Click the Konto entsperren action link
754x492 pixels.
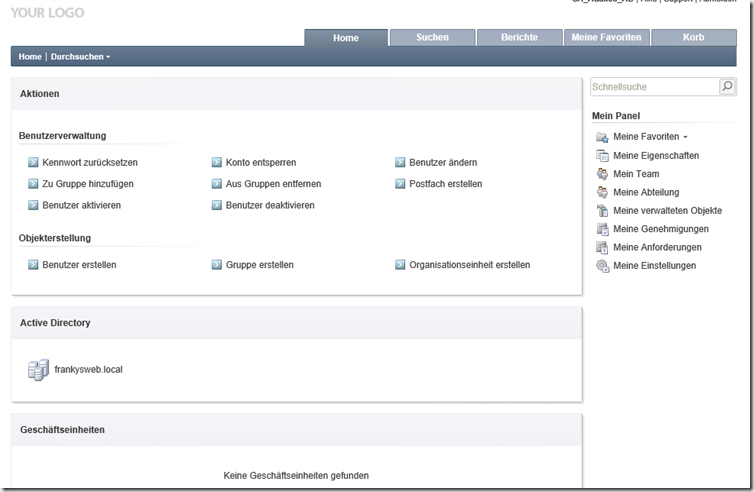coord(260,162)
